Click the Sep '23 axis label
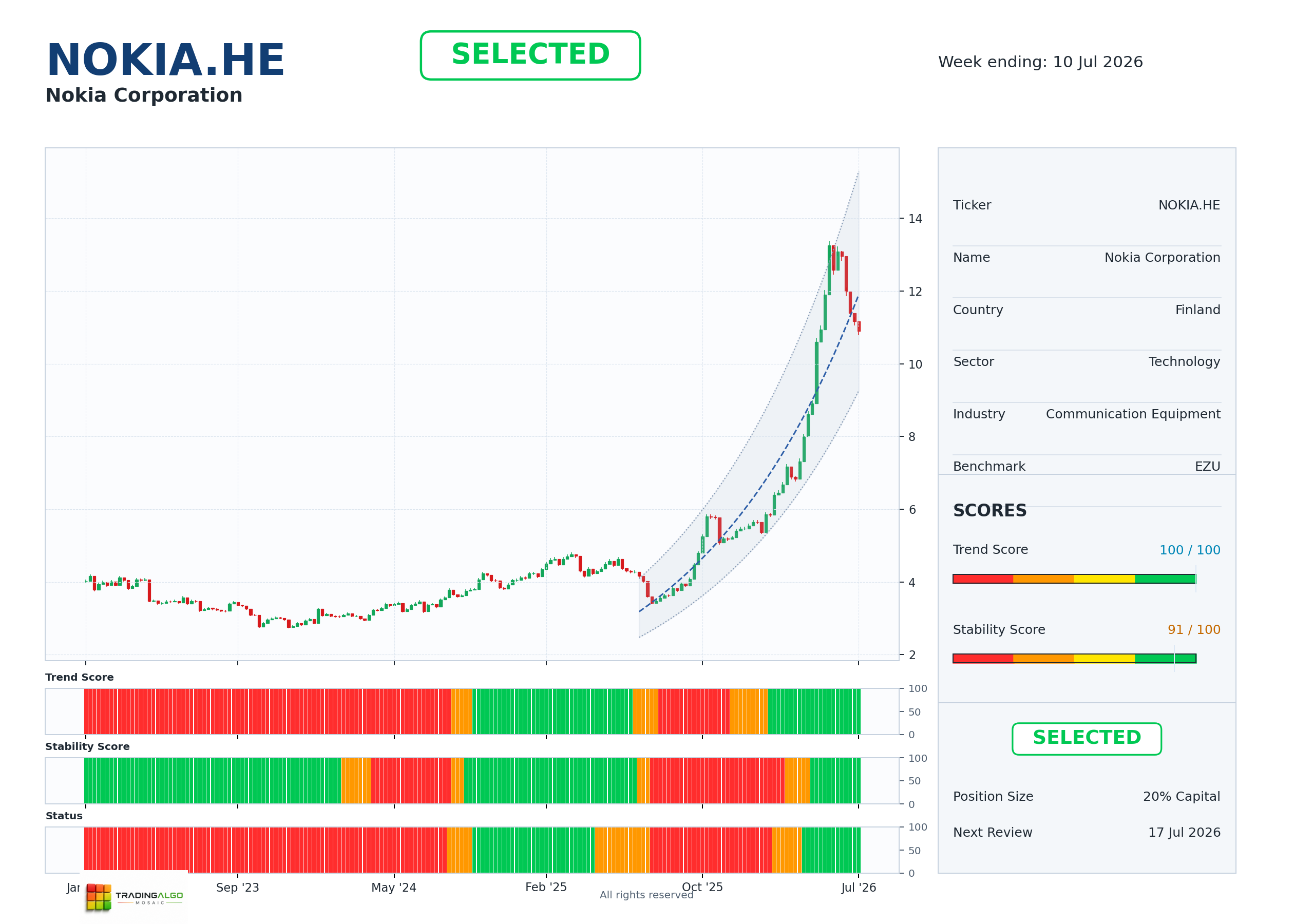 tap(237, 888)
